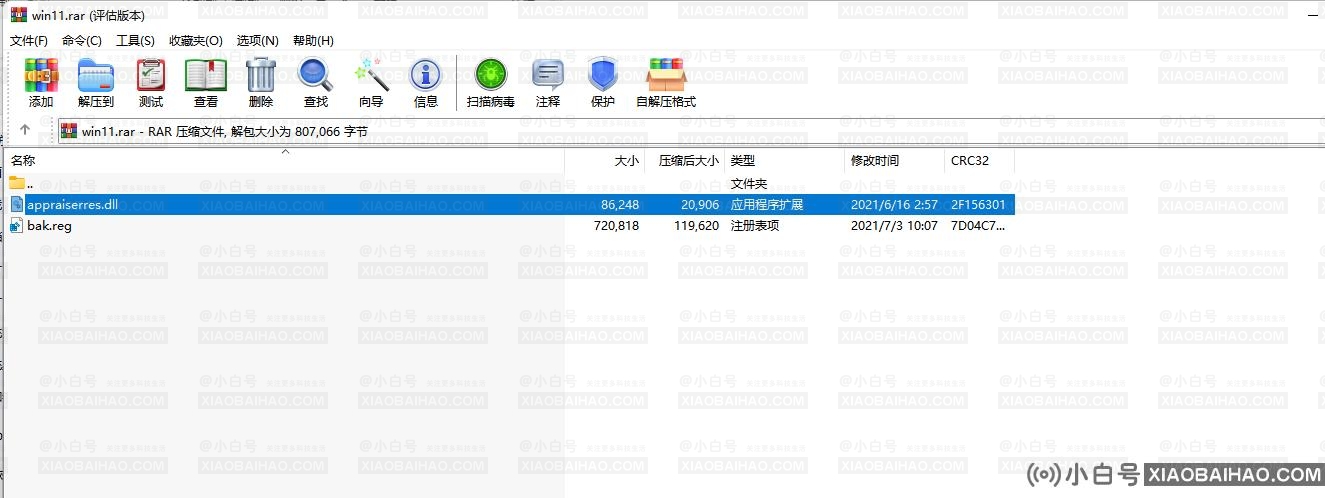1325x498 pixels.
Task: Click the 应用程序扩展 type cell
Action: coord(767,204)
